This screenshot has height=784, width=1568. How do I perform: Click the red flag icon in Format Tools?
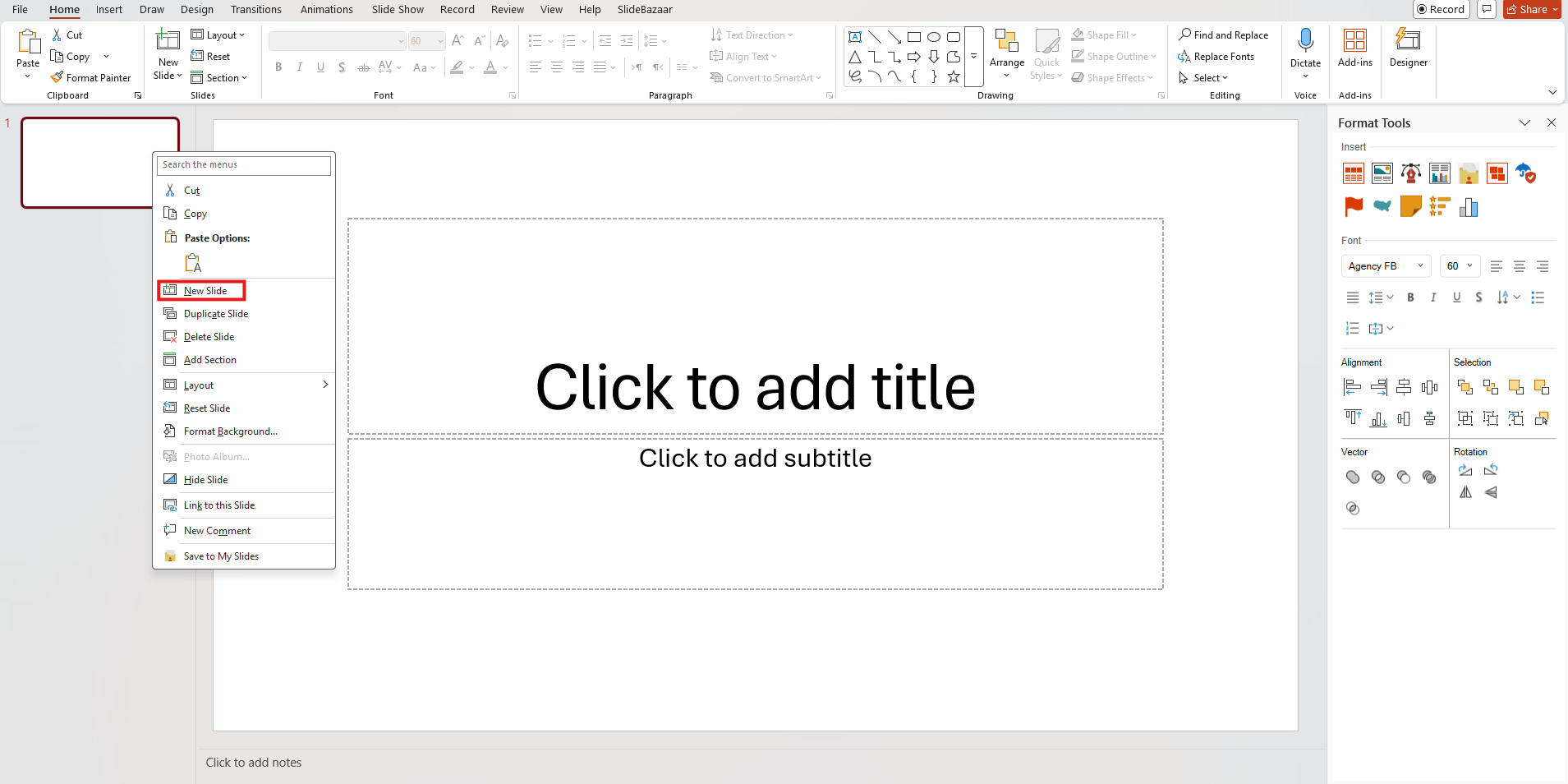tap(1354, 207)
